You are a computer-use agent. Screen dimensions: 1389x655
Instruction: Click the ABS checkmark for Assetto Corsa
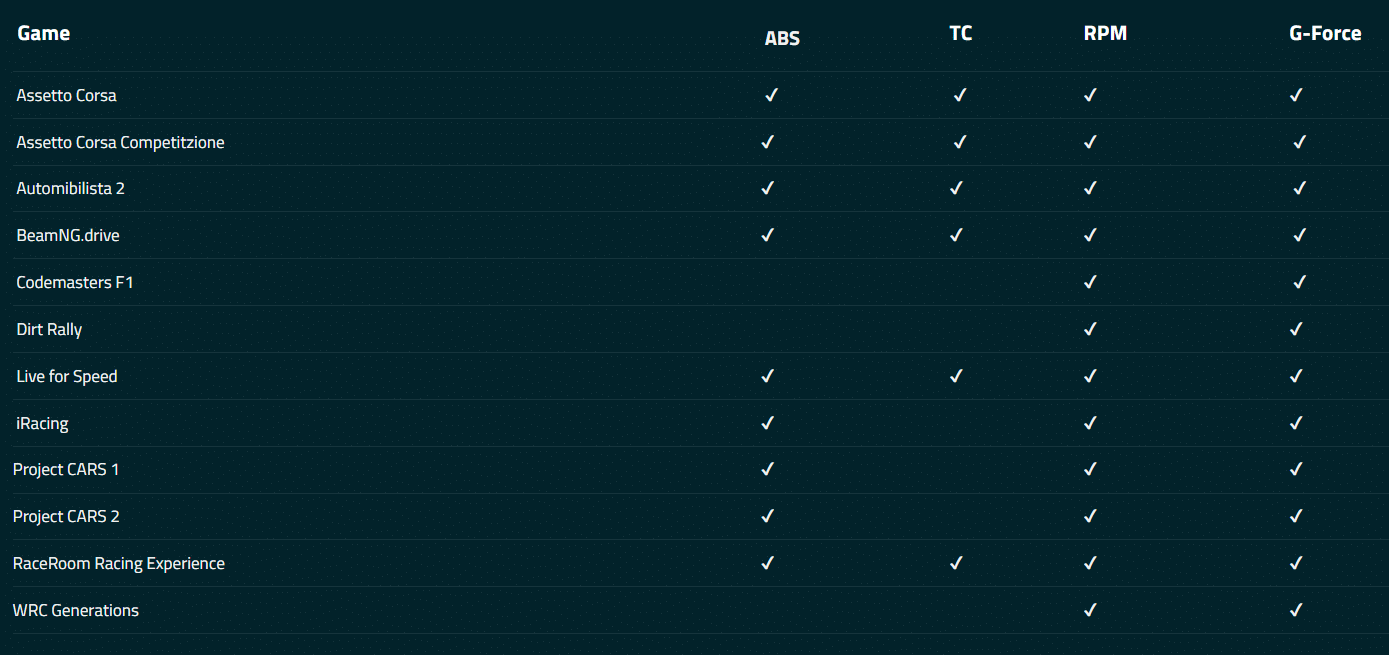[771, 96]
